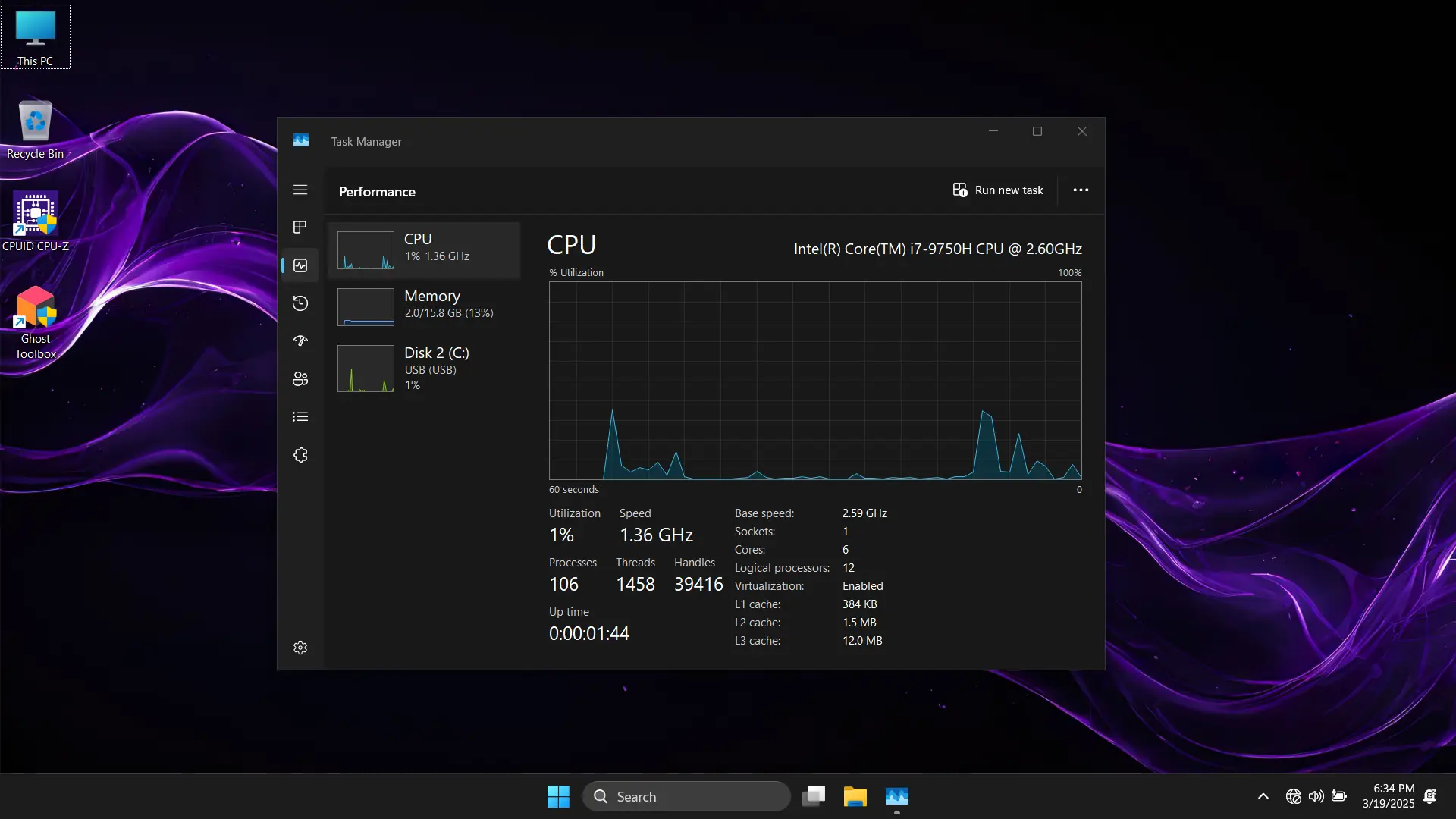Click the Windows Start button
The width and height of the screenshot is (1456, 819).
click(x=557, y=796)
